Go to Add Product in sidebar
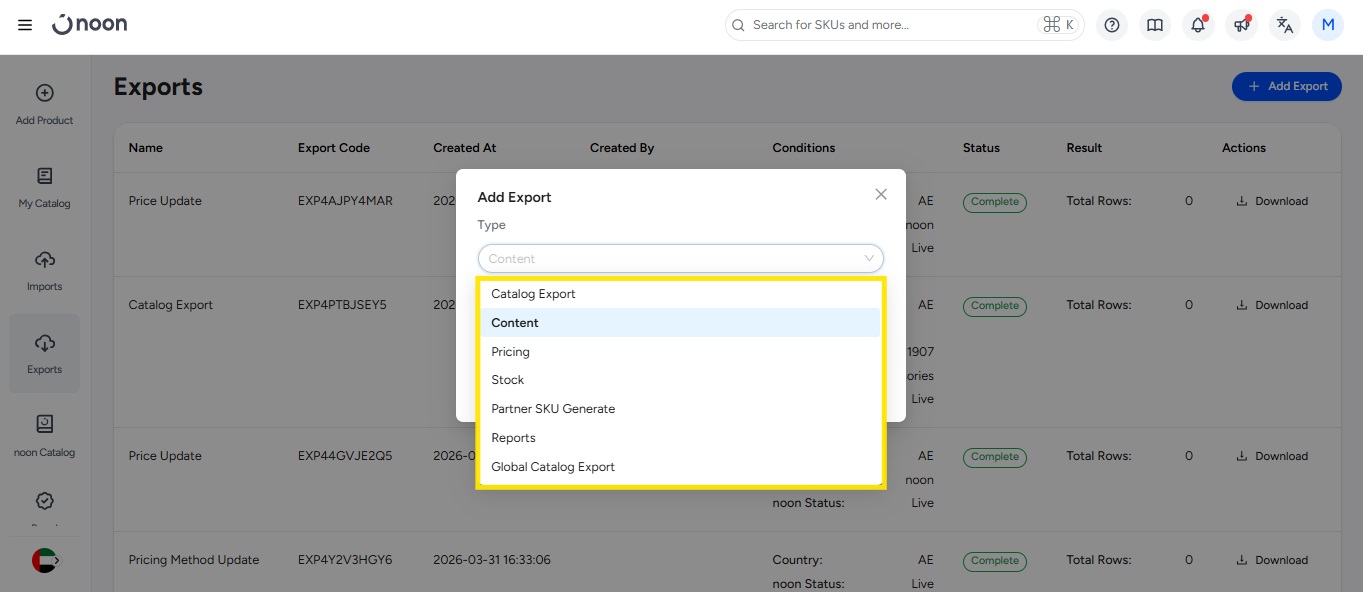 coord(45,104)
